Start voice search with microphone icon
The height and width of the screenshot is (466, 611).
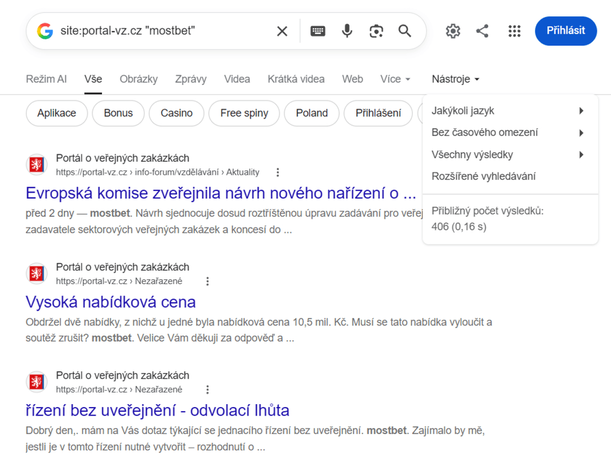coord(347,31)
